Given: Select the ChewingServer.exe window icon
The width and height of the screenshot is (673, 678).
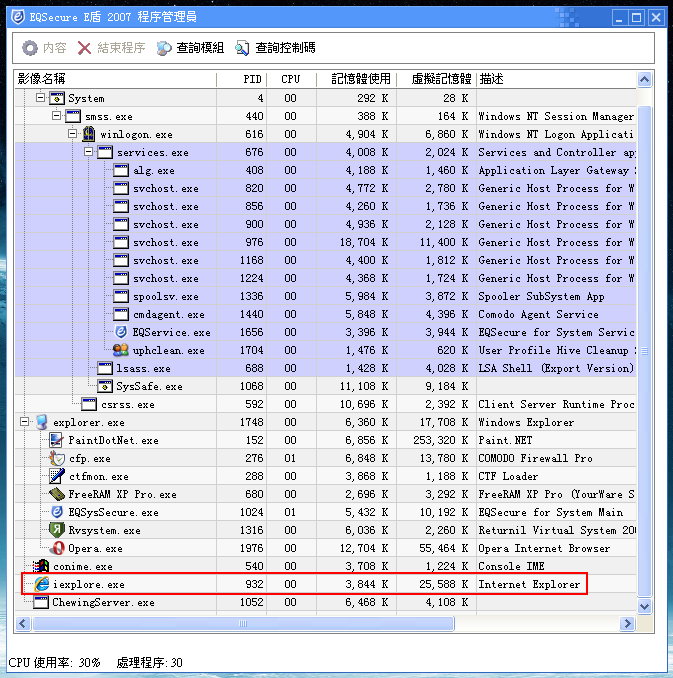Looking at the screenshot, I should pos(41,602).
